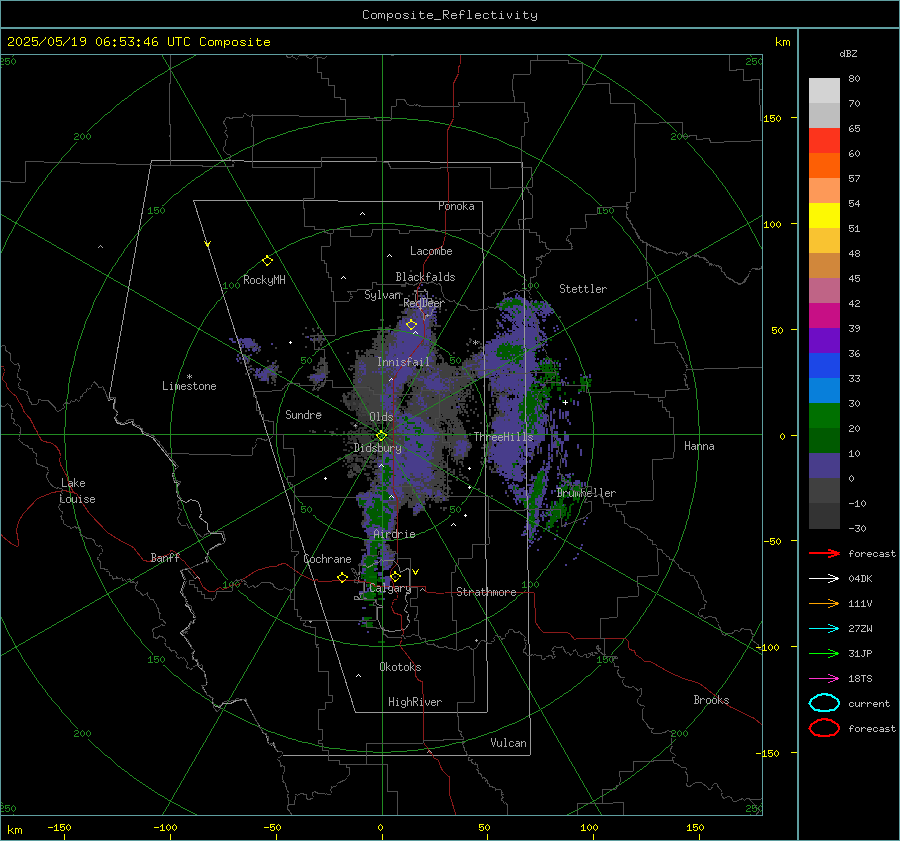Click the Sylvan label
The image size is (900, 841).
pos(382,295)
